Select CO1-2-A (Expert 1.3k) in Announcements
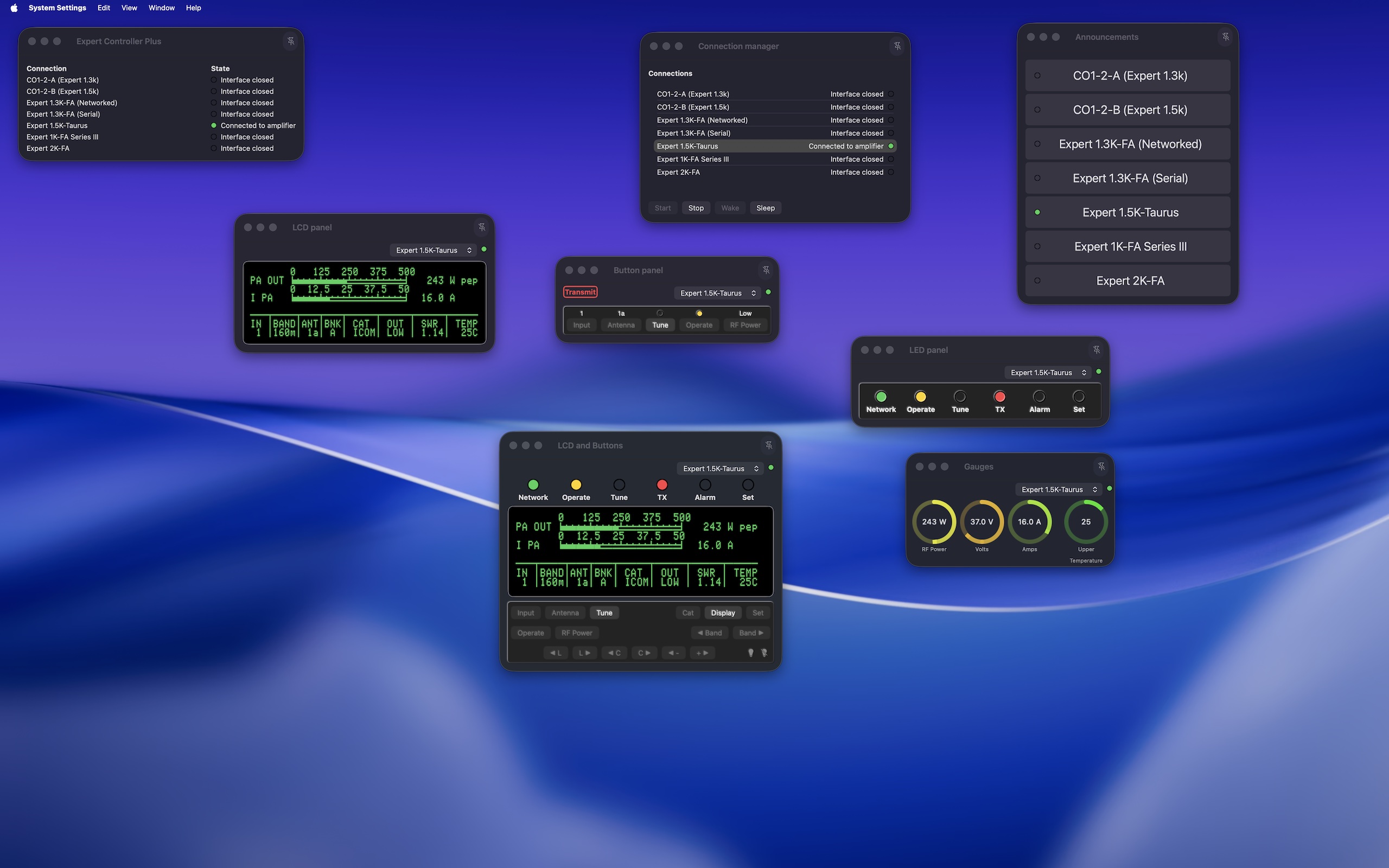Viewport: 1389px width, 868px height. click(1128, 76)
